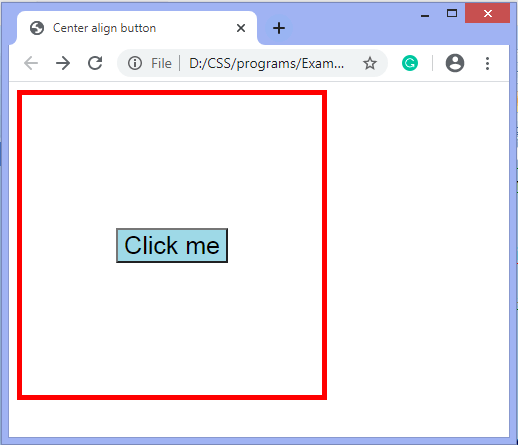This screenshot has width=518, height=445.
Task: Bookmark this page with the star icon
Action: click(370, 63)
